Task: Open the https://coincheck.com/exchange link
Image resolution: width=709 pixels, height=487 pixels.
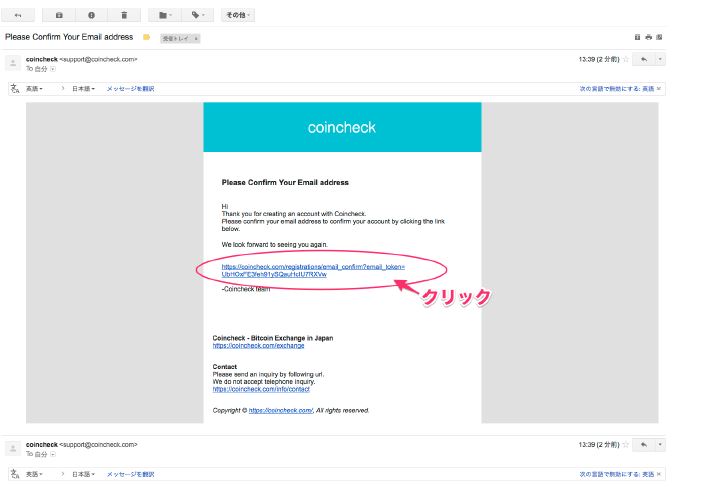Action: coord(258,345)
